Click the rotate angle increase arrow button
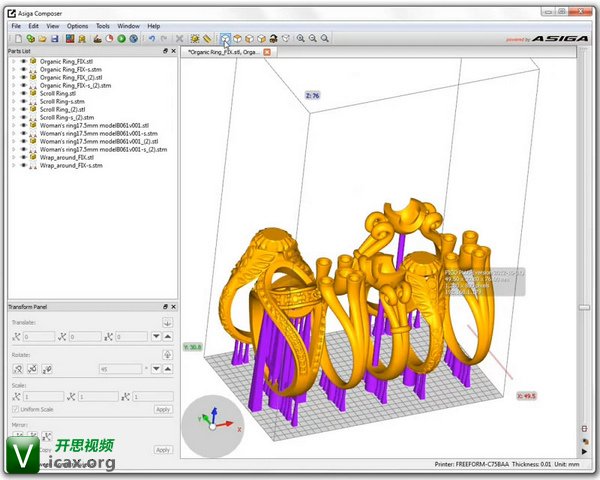Screen dimensions: 600x480 pyautogui.click(x=167, y=369)
